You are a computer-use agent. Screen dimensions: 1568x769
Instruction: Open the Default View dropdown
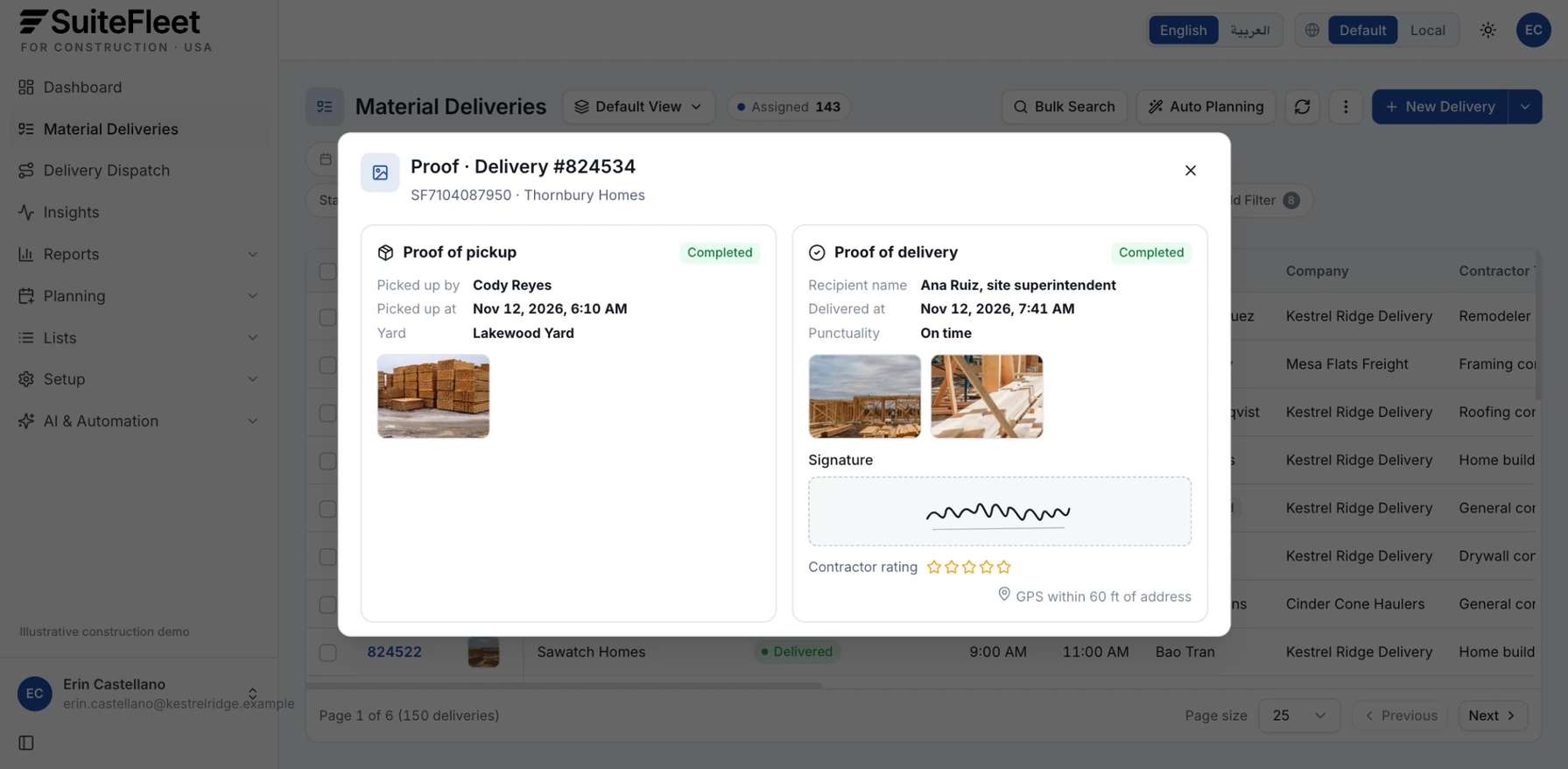click(x=638, y=107)
